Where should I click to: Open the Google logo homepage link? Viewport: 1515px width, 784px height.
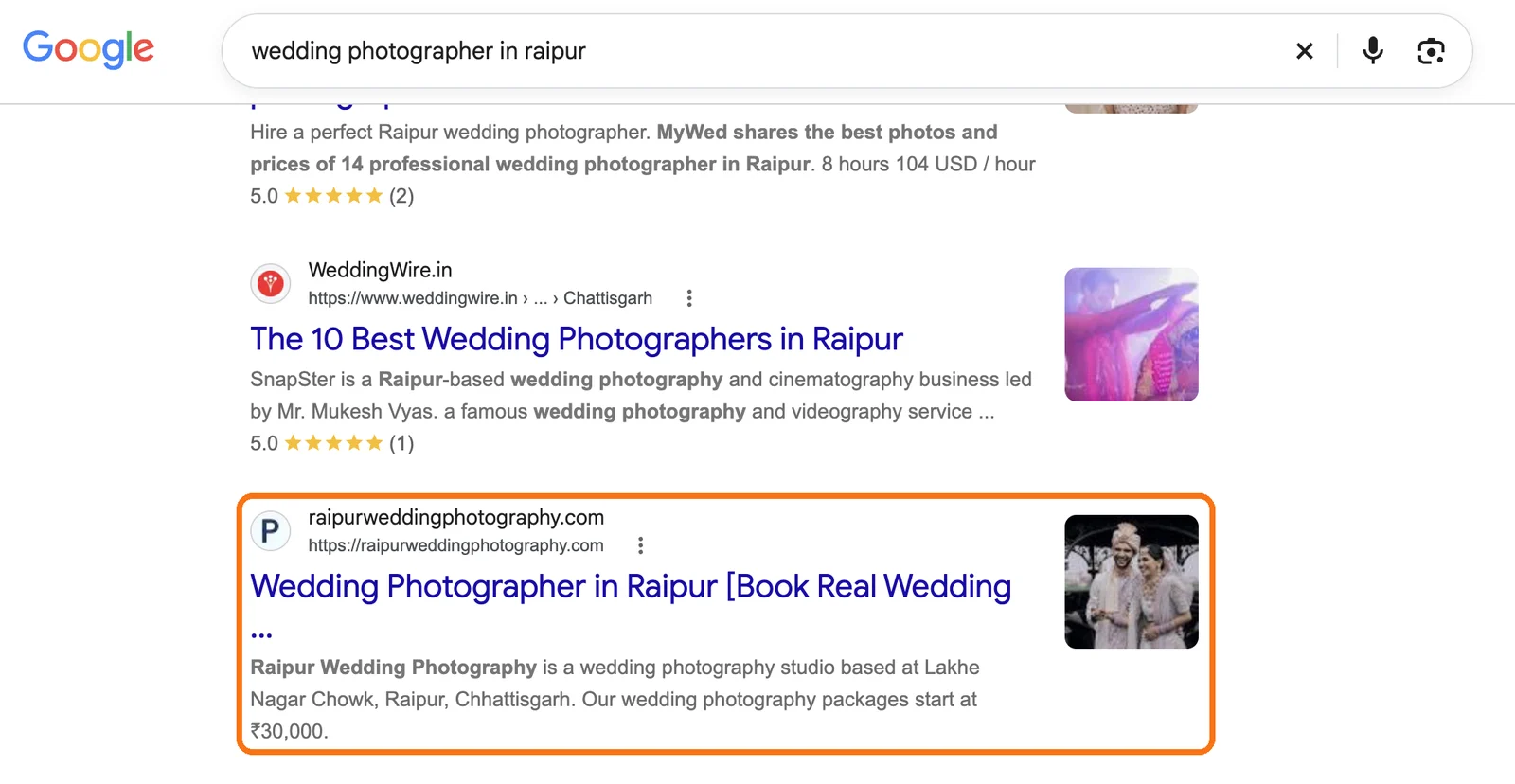pos(88,48)
